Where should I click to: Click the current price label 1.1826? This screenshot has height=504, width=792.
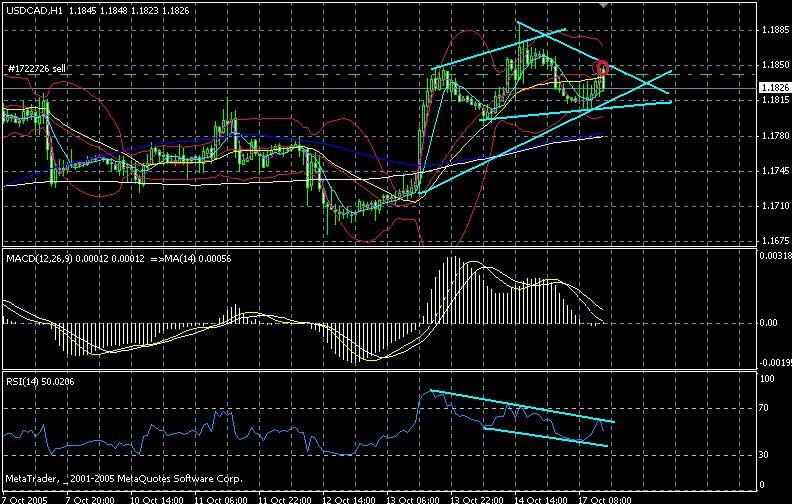775,88
